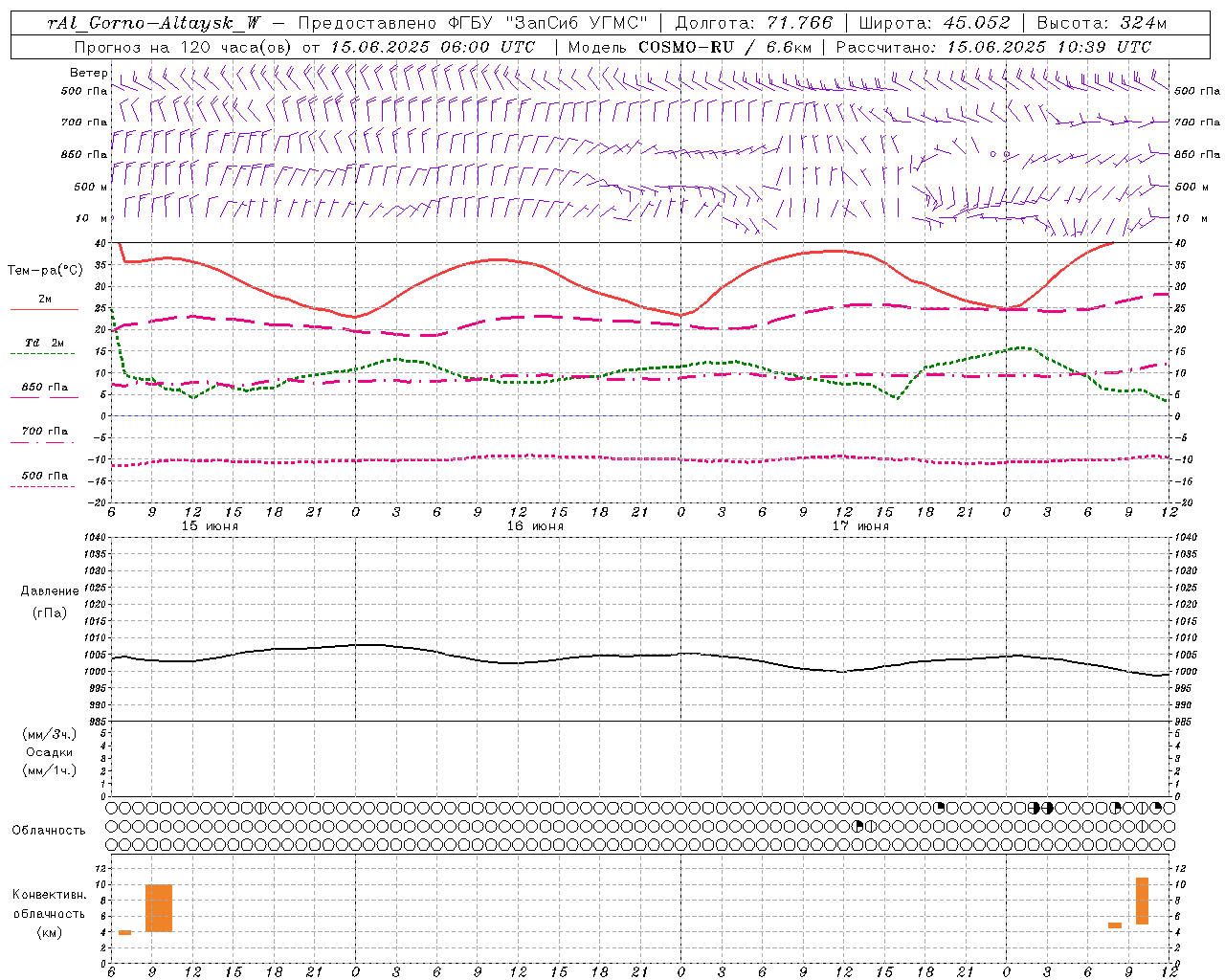Select the Широта: 45.052 value
The width and height of the screenshot is (1225, 980).
[x=935, y=23]
